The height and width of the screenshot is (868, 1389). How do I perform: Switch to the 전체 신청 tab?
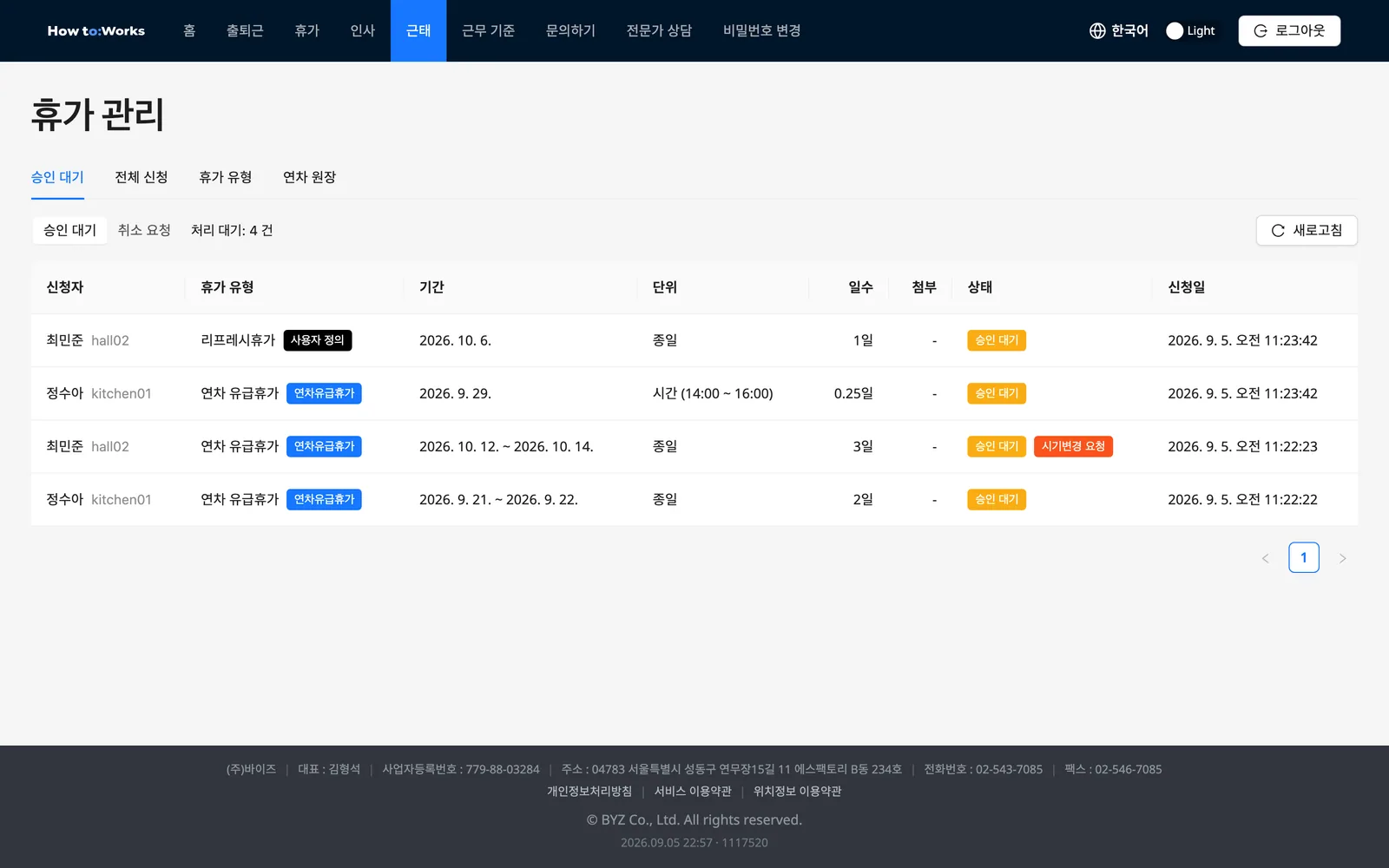pos(142,177)
